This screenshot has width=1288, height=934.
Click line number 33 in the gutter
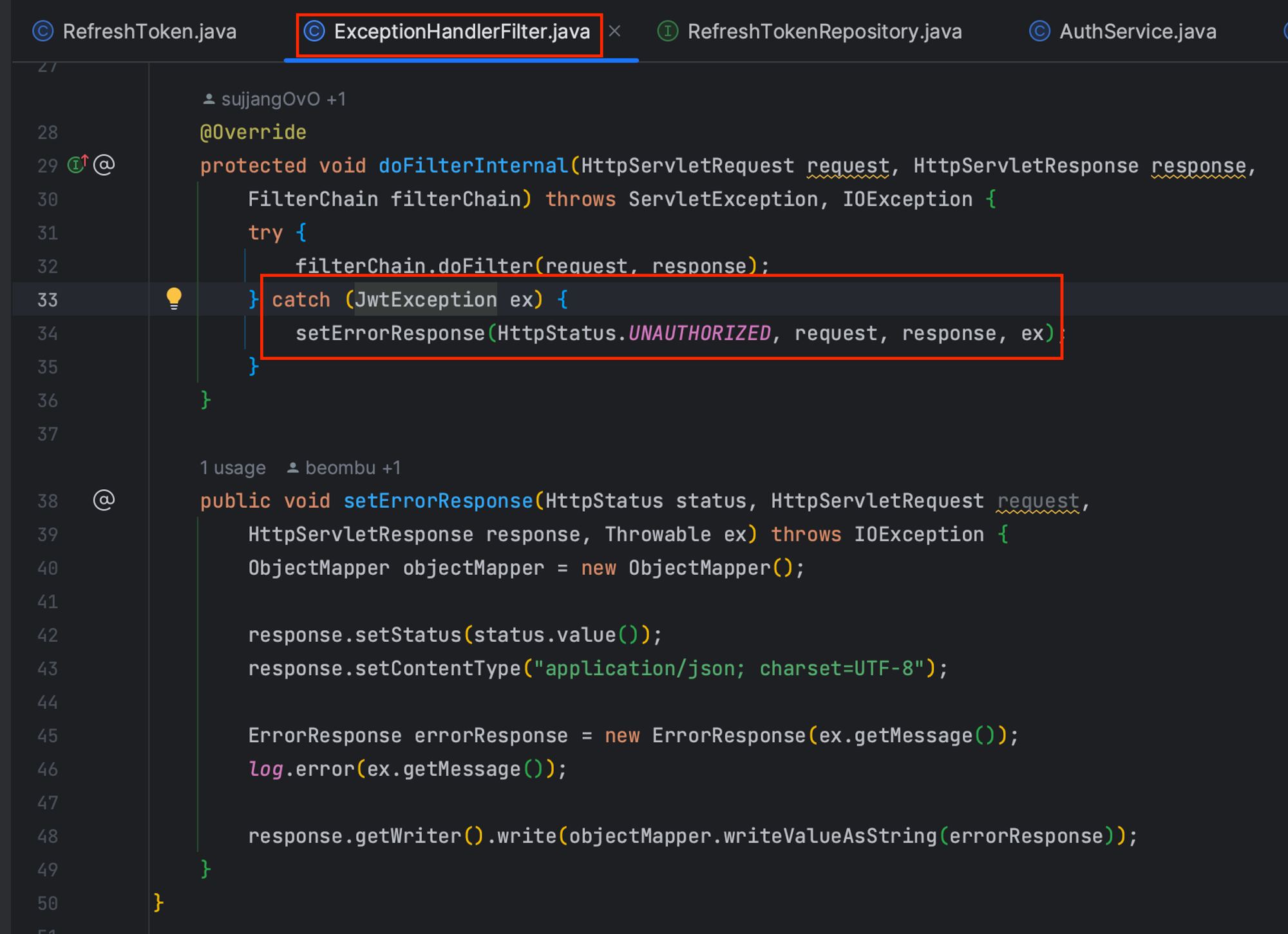48,300
